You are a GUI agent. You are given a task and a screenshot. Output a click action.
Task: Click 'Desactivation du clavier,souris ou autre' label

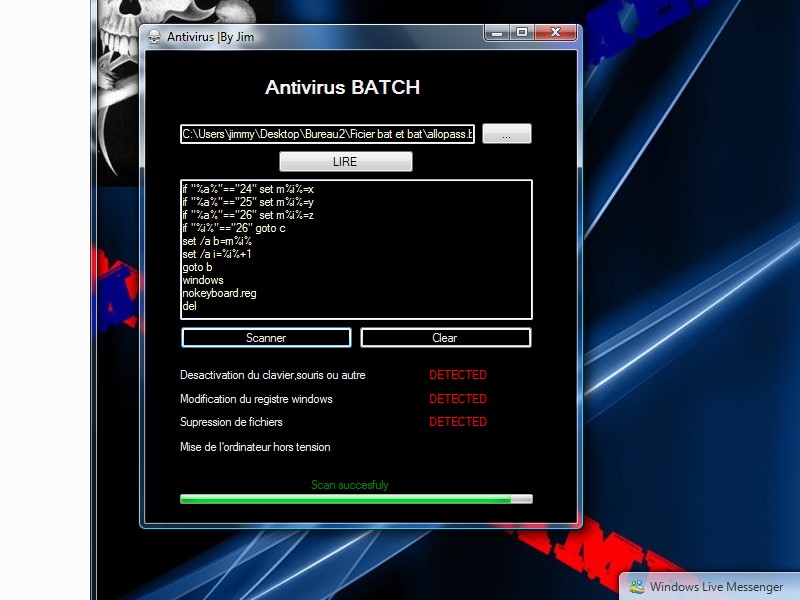(272, 375)
